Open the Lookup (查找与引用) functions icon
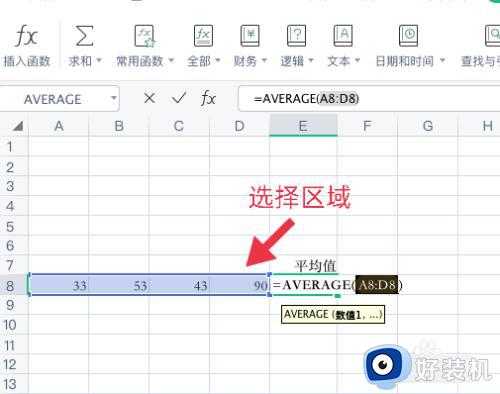500x394 pixels. point(493,36)
